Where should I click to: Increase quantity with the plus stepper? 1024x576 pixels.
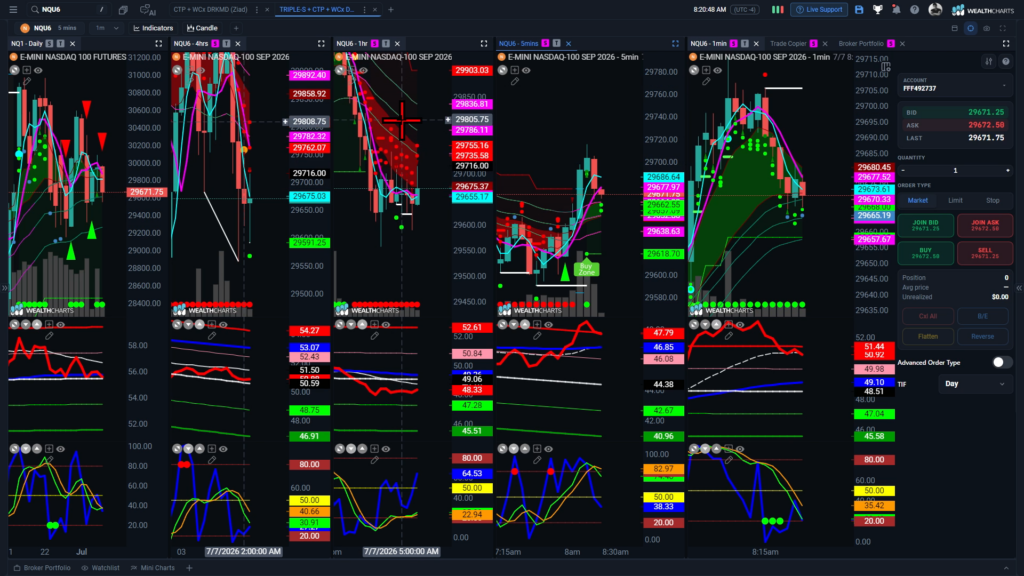1007,170
